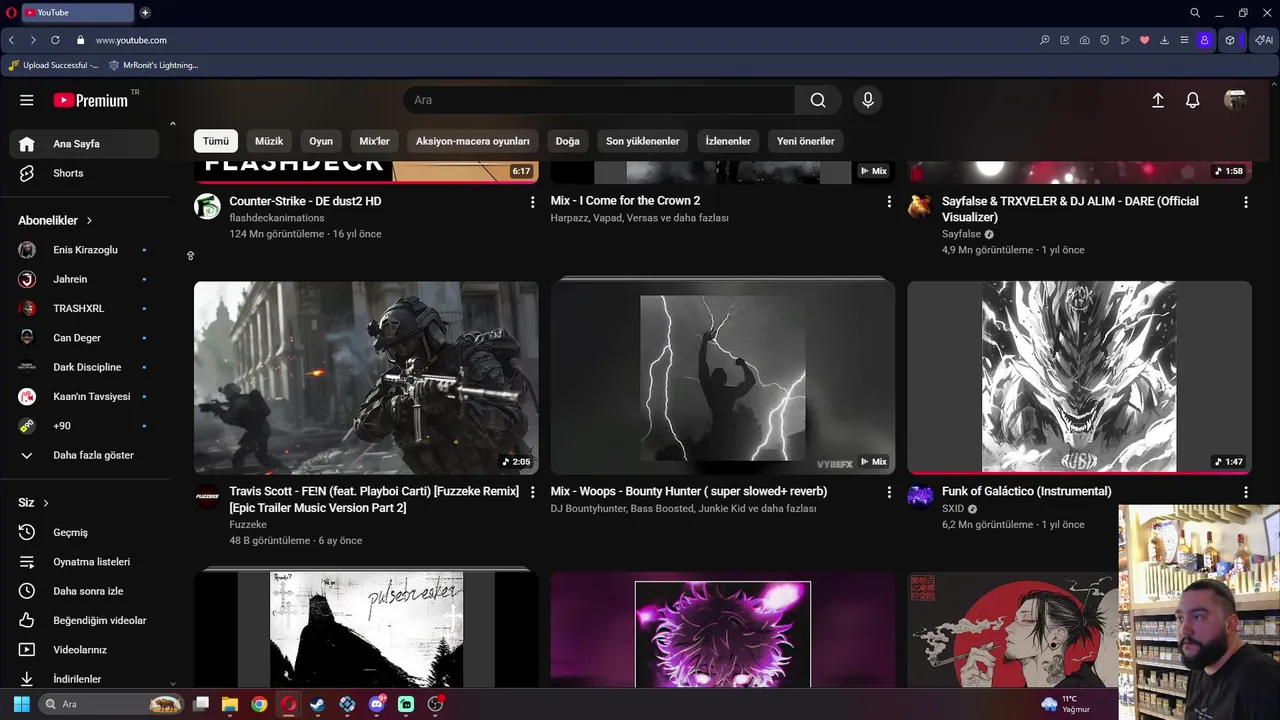Select Son yüklenenler filter chip

pyautogui.click(x=643, y=141)
